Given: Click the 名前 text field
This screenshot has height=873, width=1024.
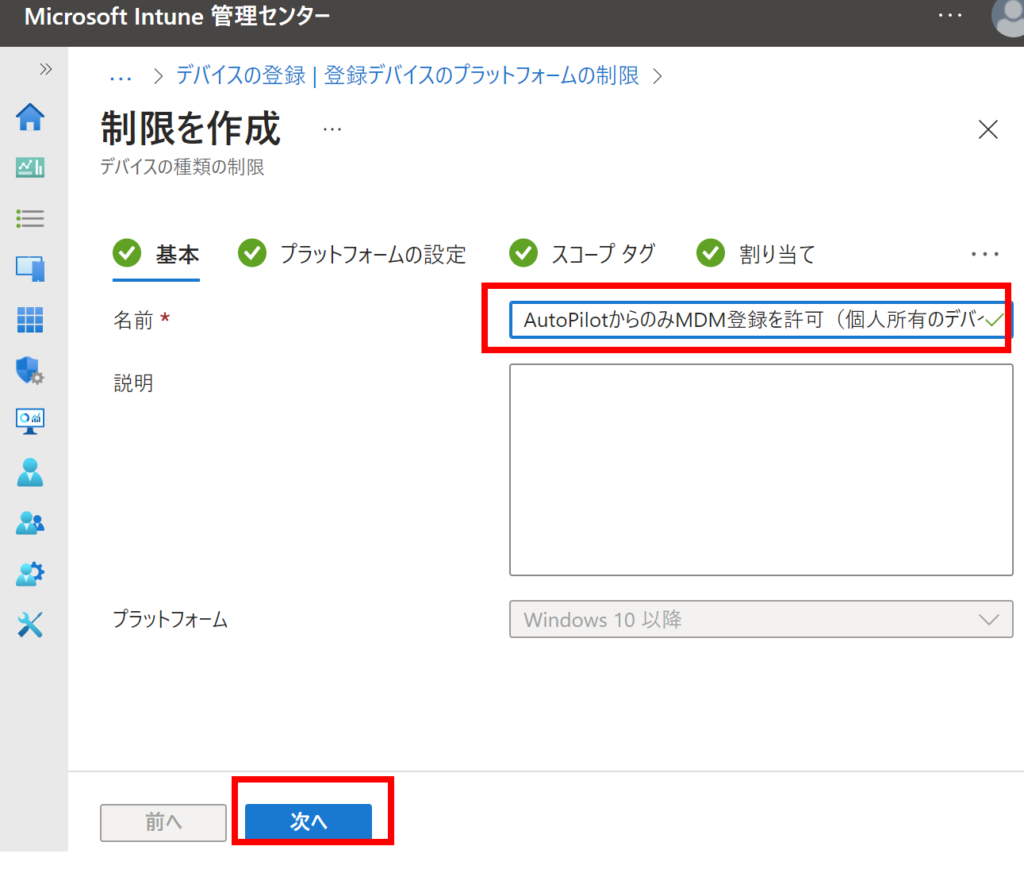Looking at the screenshot, I should 761,320.
